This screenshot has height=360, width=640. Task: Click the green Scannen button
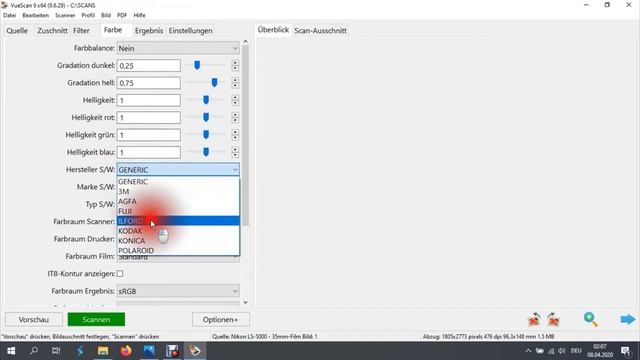[x=96, y=320]
